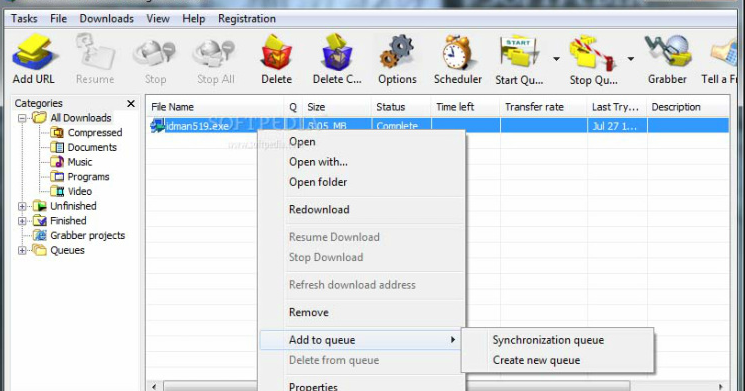The height and width of the screenshot is (391, 745).
Task: Select the Add to queue submenu entry
Action: pos(361,340)
